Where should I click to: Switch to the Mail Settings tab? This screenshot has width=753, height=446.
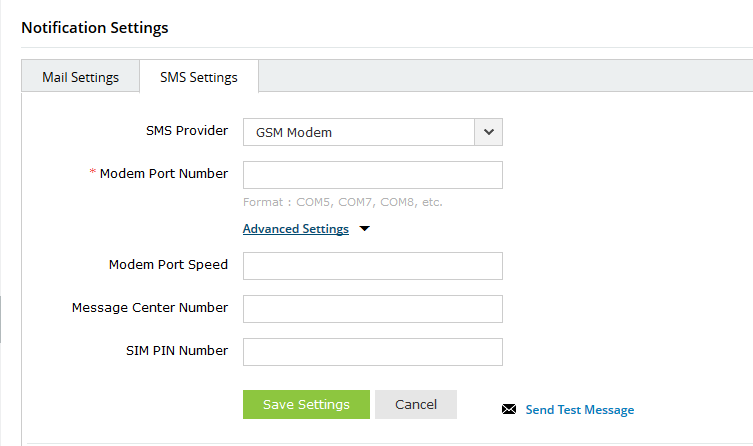pos(81,77)
